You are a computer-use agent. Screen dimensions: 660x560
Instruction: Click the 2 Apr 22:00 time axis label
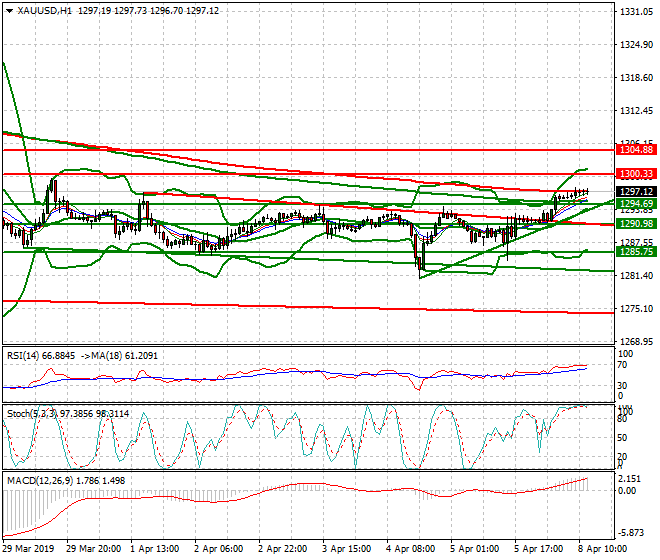[282, 549]
